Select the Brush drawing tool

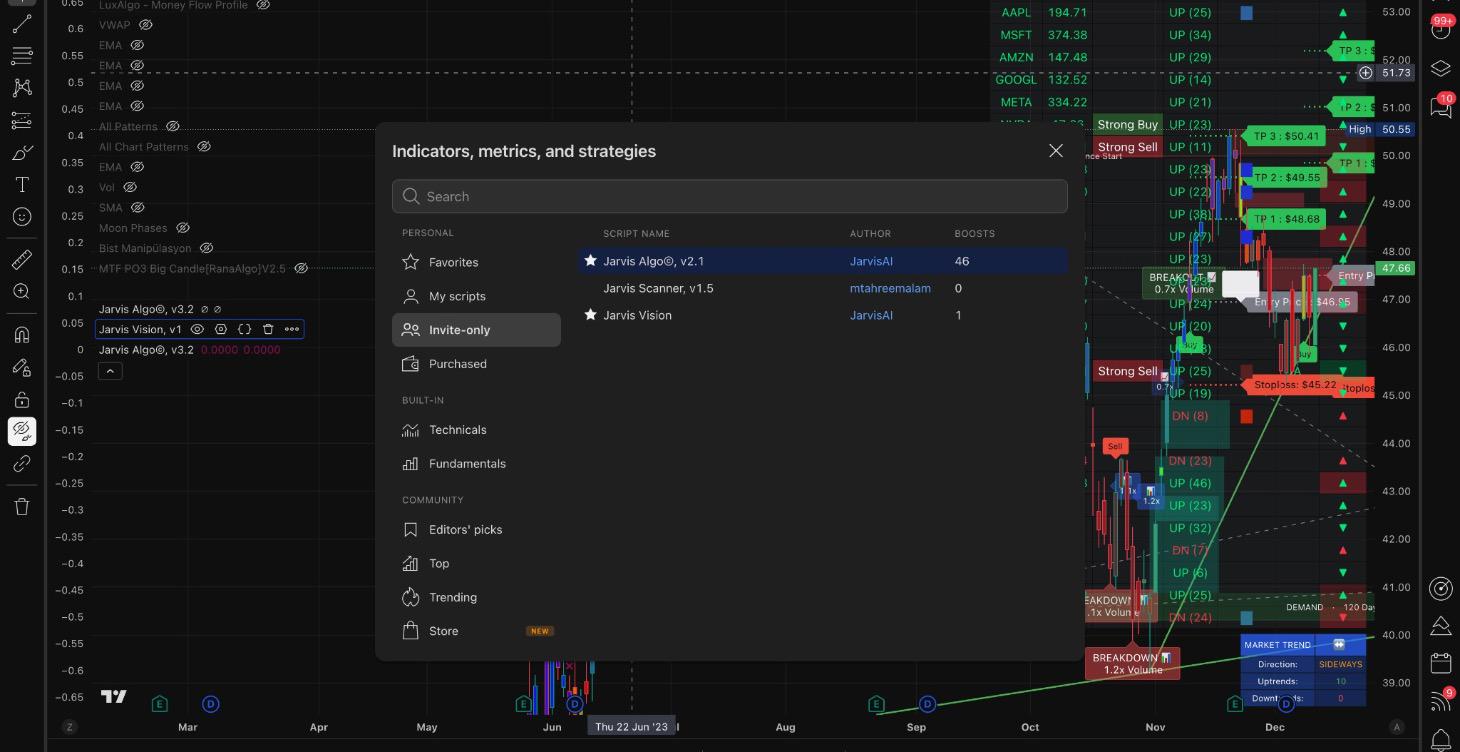(21, 152)
